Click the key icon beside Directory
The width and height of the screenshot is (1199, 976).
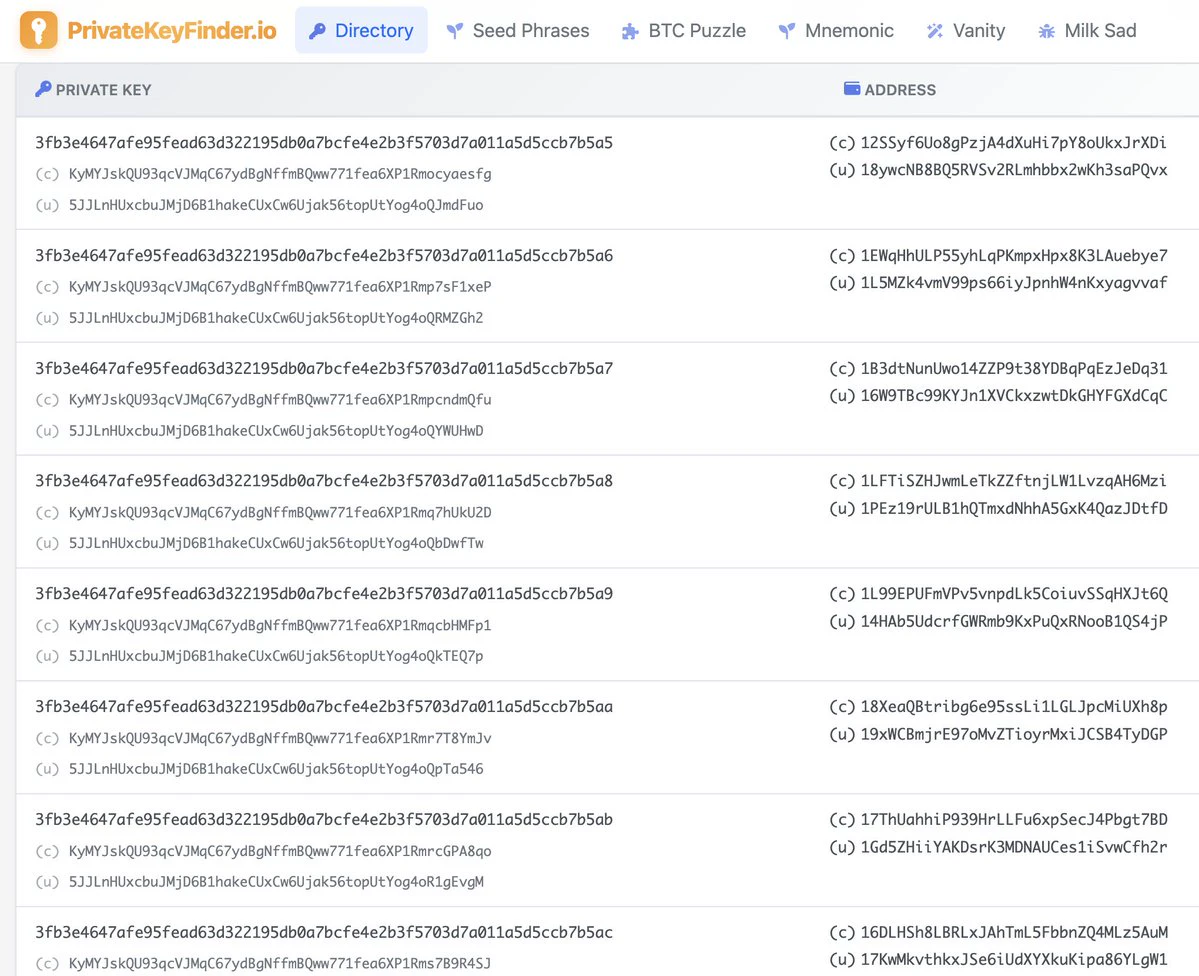(x=317, y=31)
